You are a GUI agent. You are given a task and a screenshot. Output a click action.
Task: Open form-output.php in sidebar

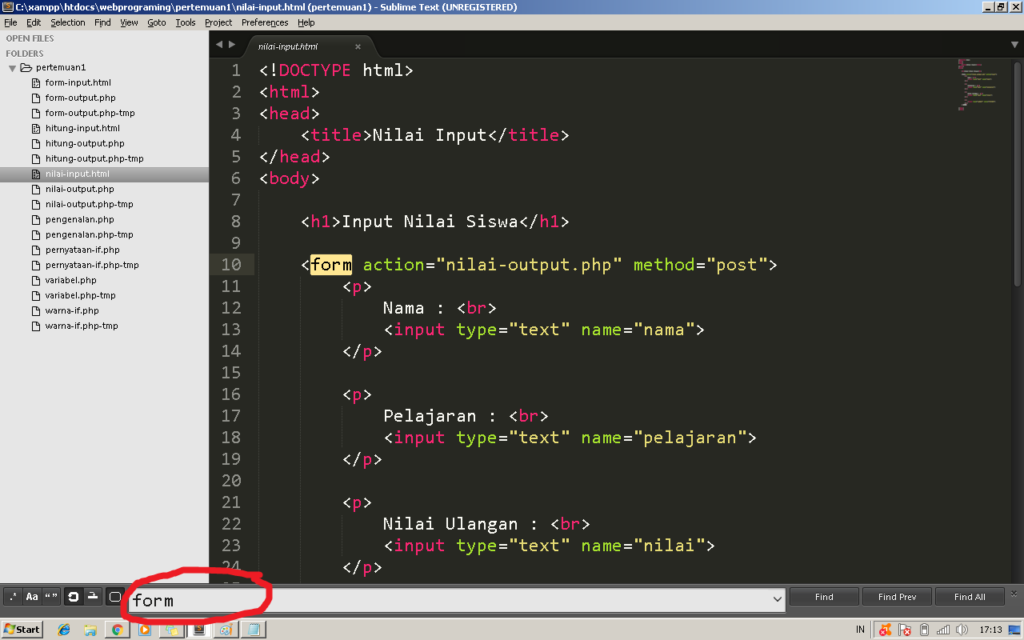tap(80, 97)
